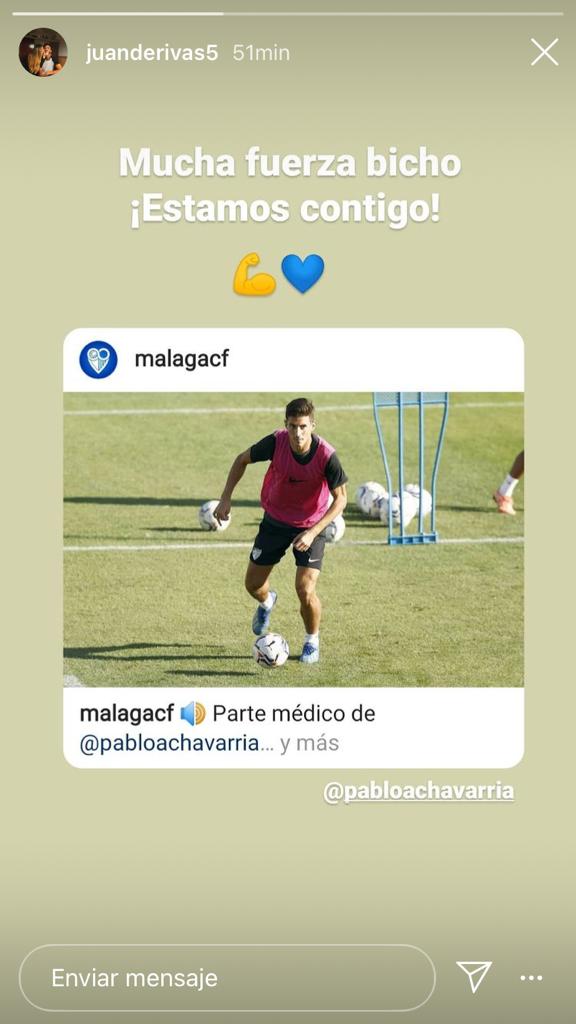Tap the story progress bar at top
The height and width of the screenshot is (1024, 576).
click(288, 13)
